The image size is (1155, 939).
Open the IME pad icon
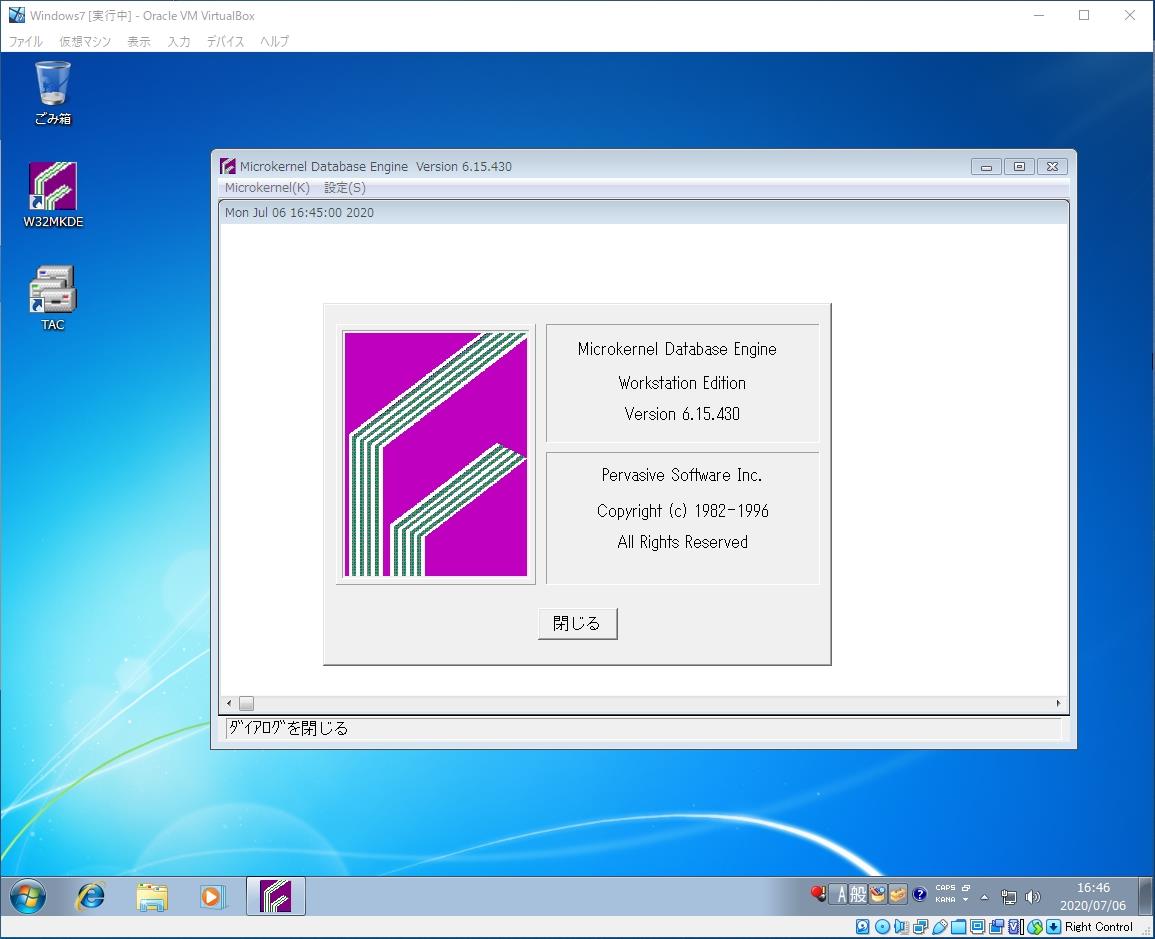click(877, 895)
